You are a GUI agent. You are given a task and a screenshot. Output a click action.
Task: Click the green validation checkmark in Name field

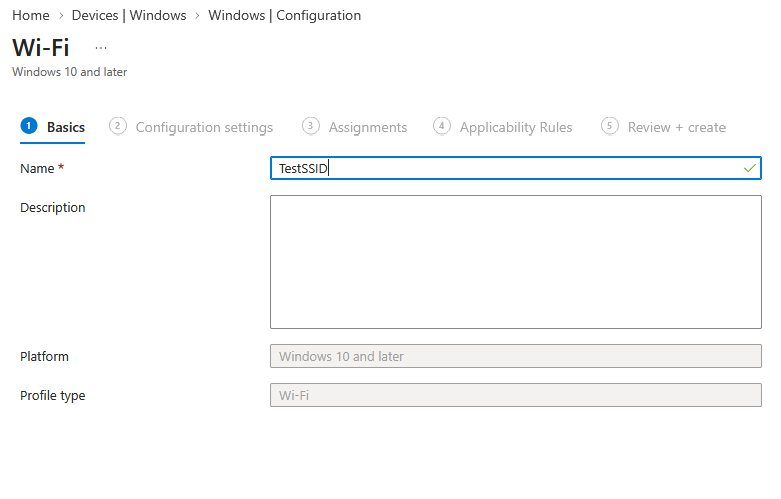tap(750, 168)
